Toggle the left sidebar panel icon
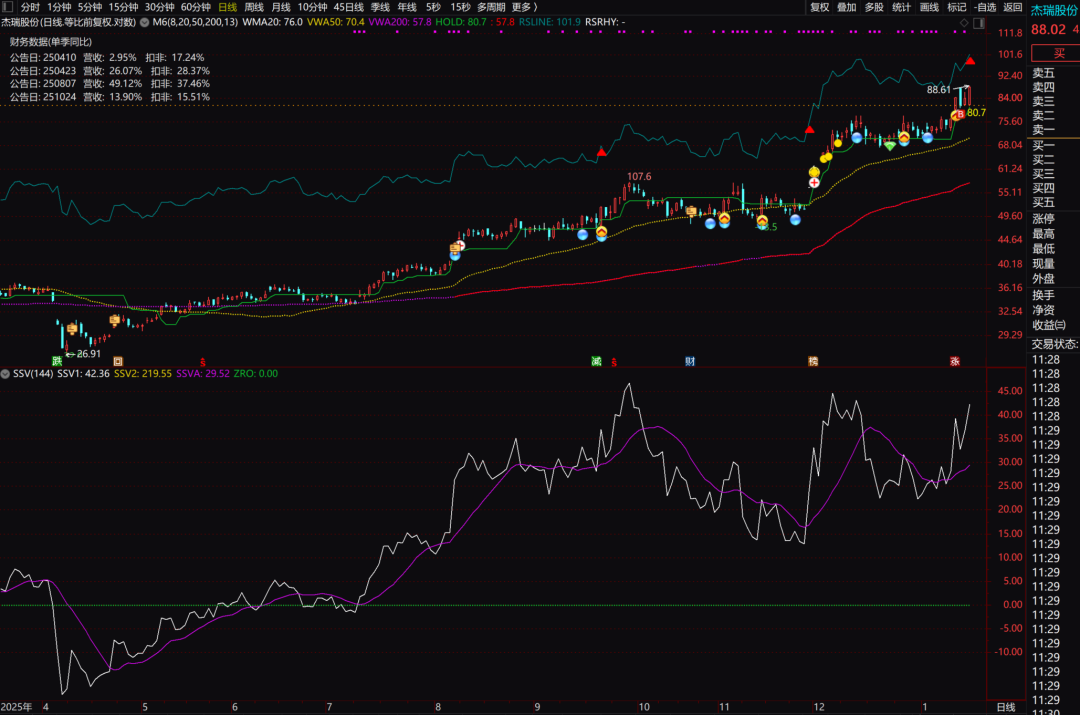 (8, 7)
